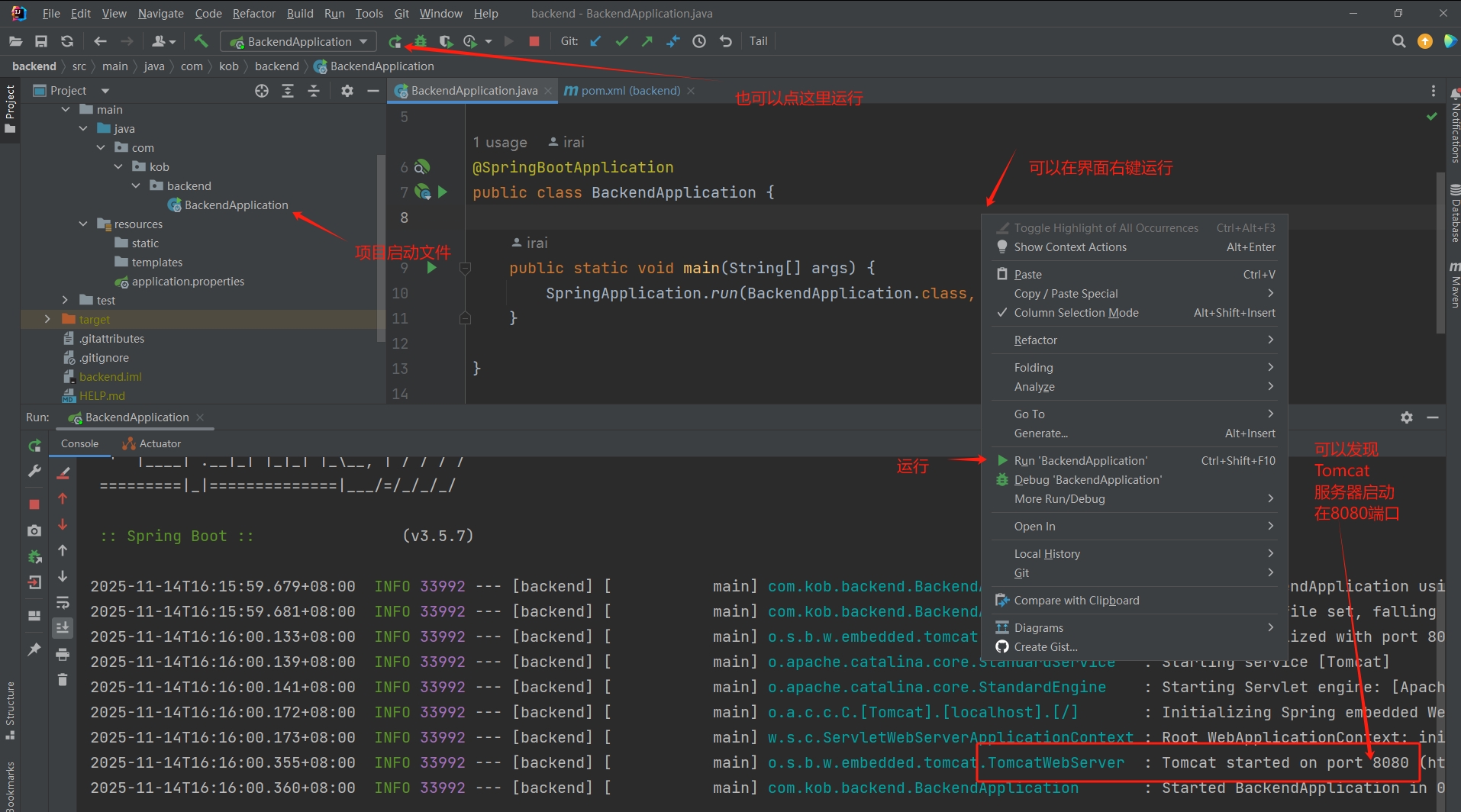Viewport: 1461px width, 812px height.
Task: Click the com.kob.backend.BackendApplication log link
Action: point(923,788)
